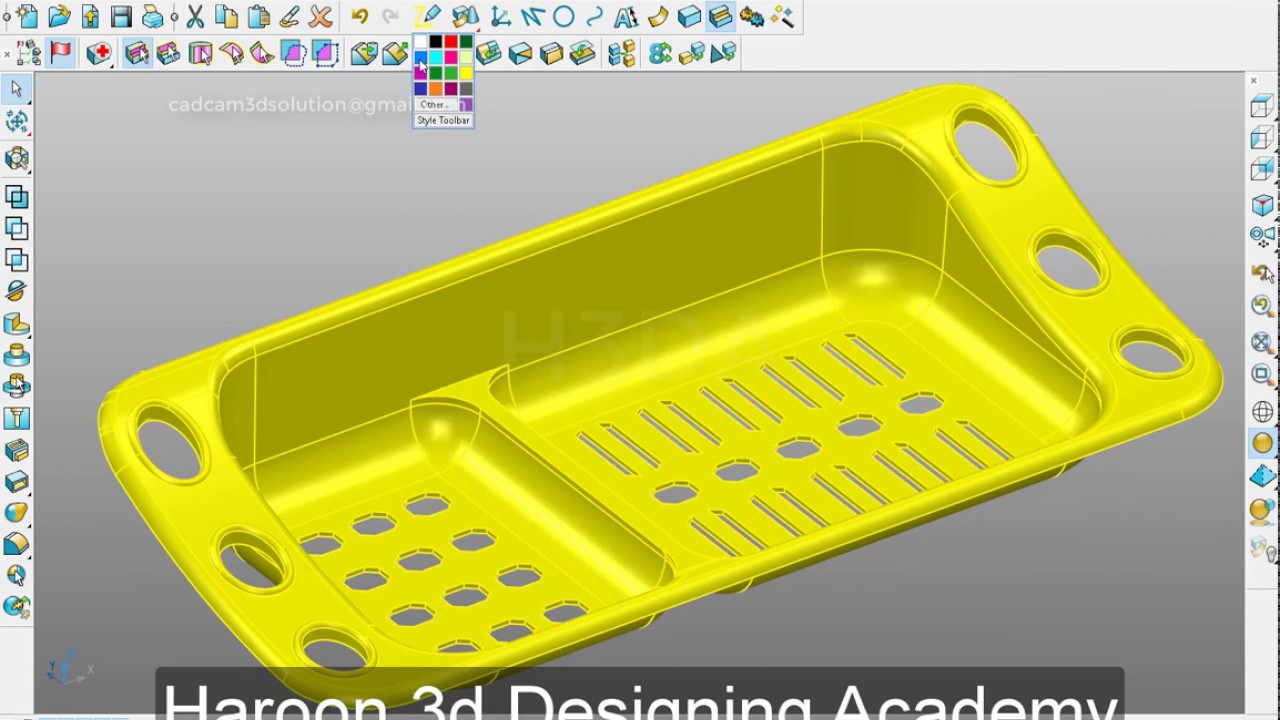Click the zoom box magnifier on right toolbar
This screenshot has width=1280, height=720.
point(1262,374)
